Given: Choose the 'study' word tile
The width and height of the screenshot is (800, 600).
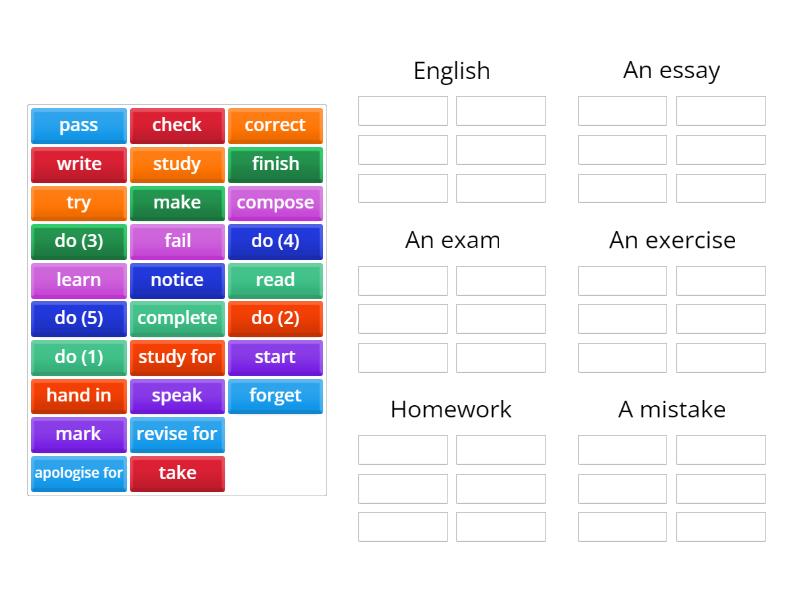Looking at the screenshot, I should pyautogui.click(x=177, y=164).
